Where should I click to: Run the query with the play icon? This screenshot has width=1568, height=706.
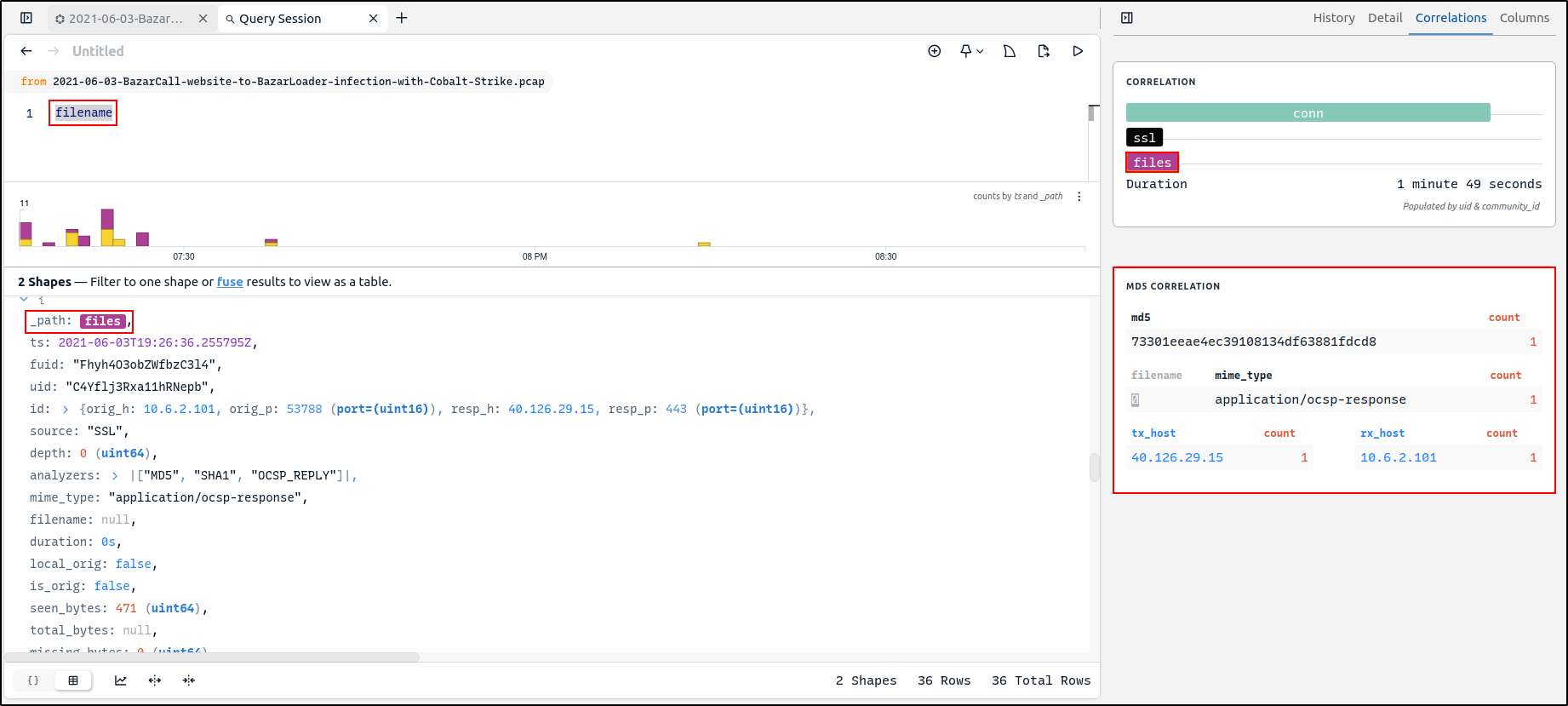1078,51
